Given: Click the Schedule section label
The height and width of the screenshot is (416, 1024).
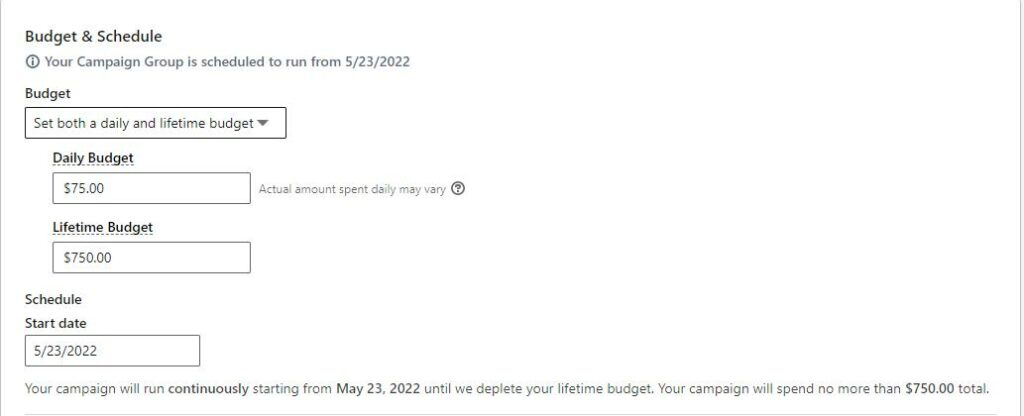Looking at the screenshot, I should click(x=54, y=300).
